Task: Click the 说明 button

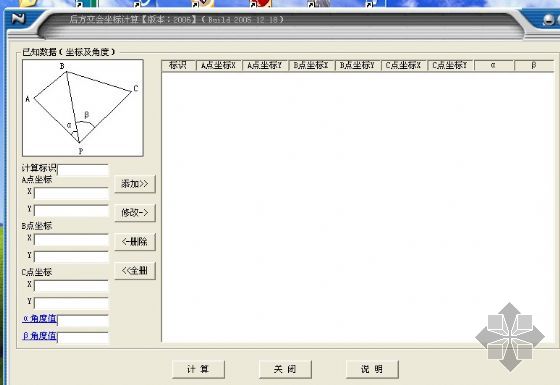Action: tap(372, 369)
